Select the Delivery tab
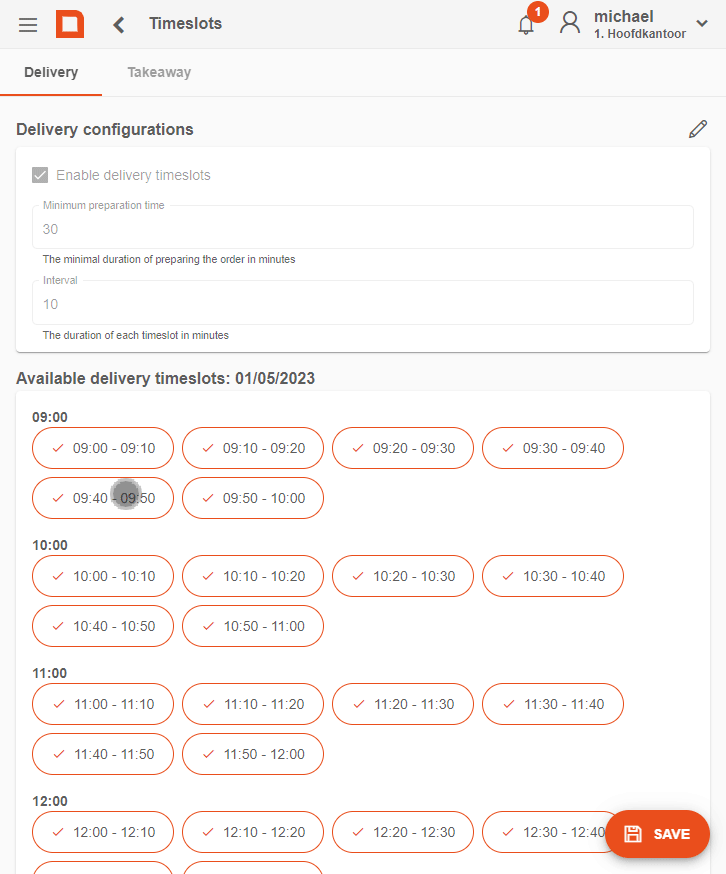Viewport: 726px width, 874px height. (x=51, y=72)
